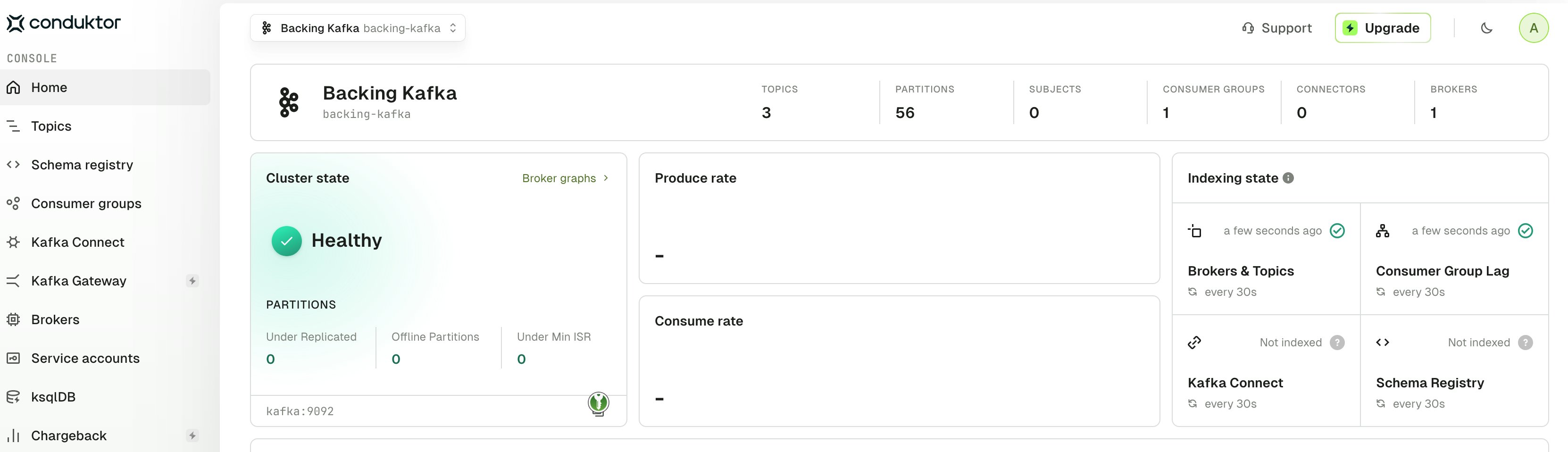Click the kafka:9092 address
The height and width of the screenshot is (452, 1568).
click(x=300, y=412)
